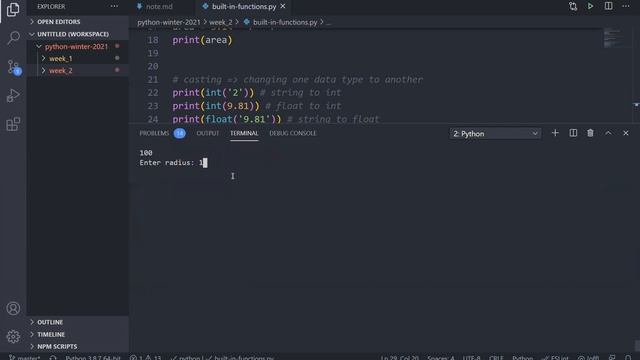Switch to the note.md editor tab

[x=159, y=7]
